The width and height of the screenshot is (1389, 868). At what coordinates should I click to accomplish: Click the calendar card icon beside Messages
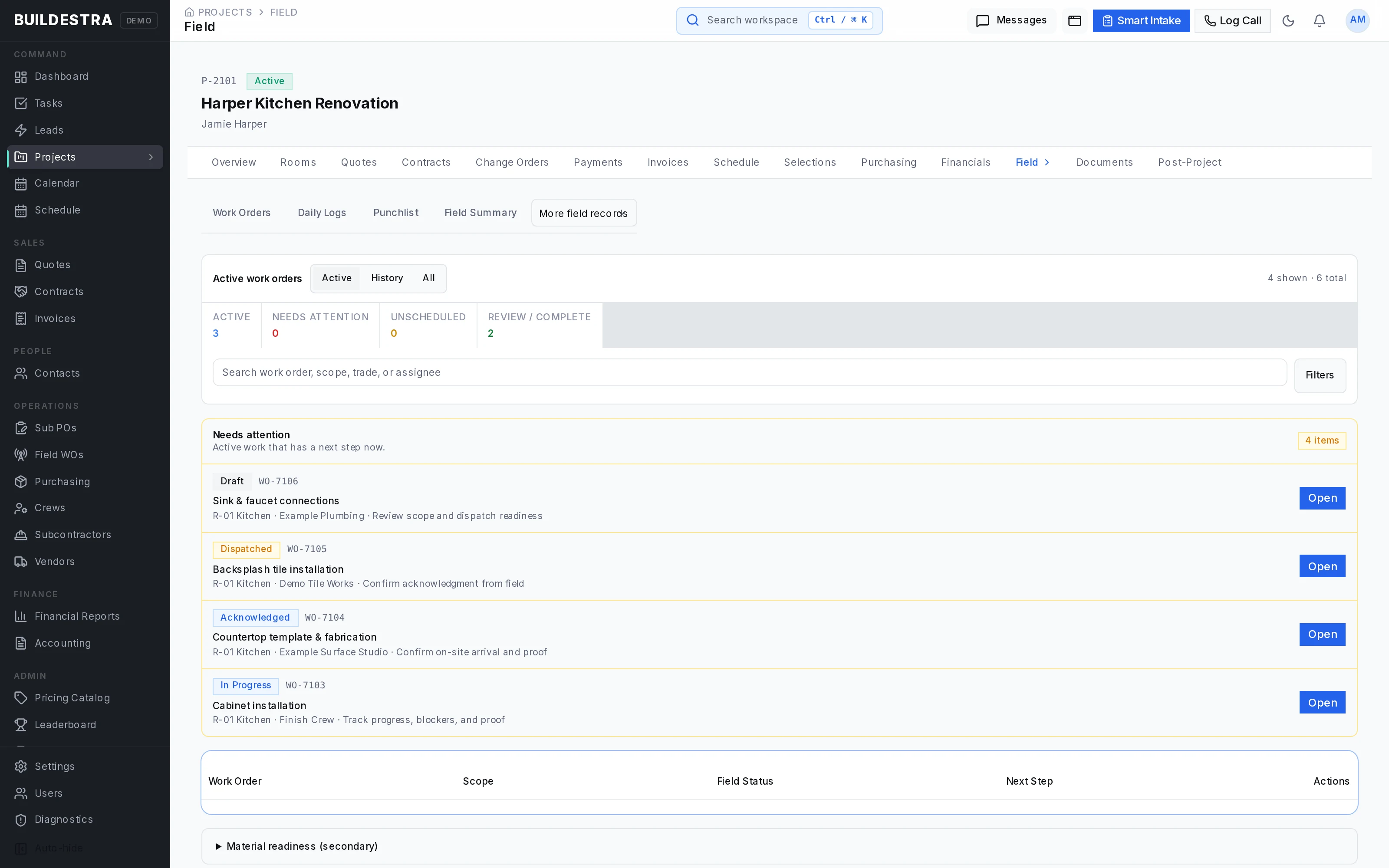1074,21
